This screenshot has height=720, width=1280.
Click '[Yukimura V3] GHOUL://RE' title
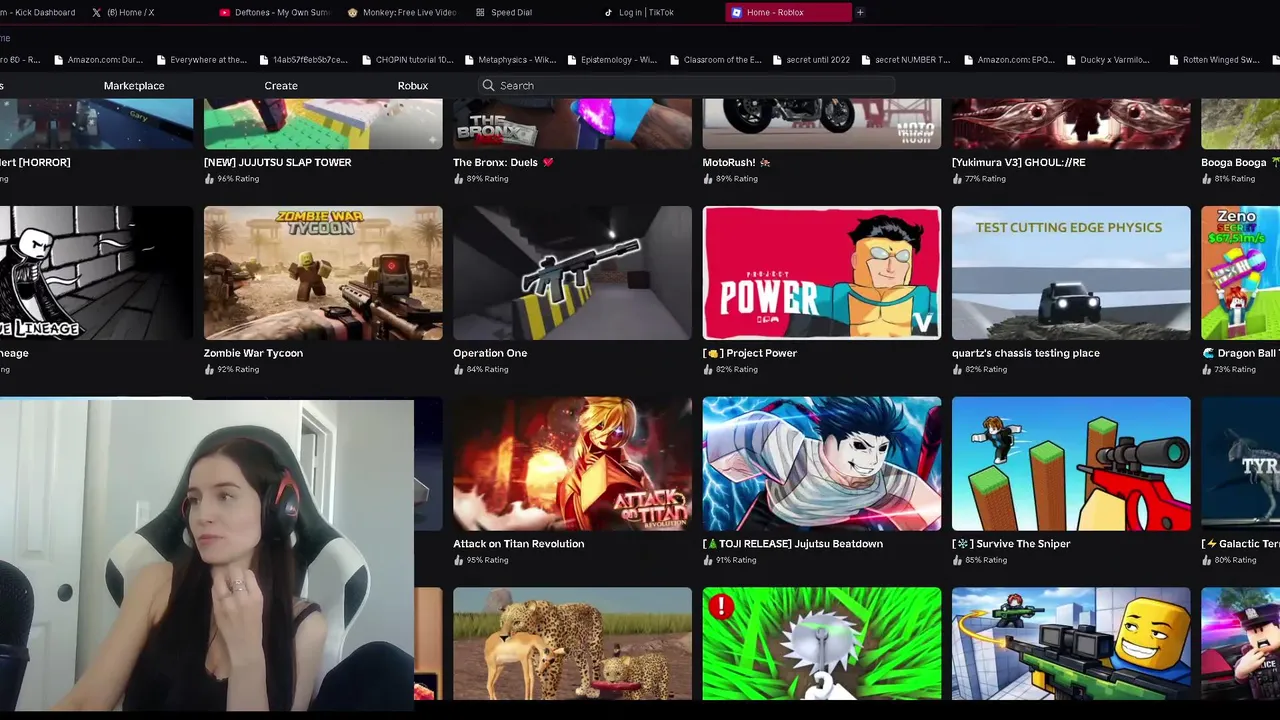click(1018, 162)
